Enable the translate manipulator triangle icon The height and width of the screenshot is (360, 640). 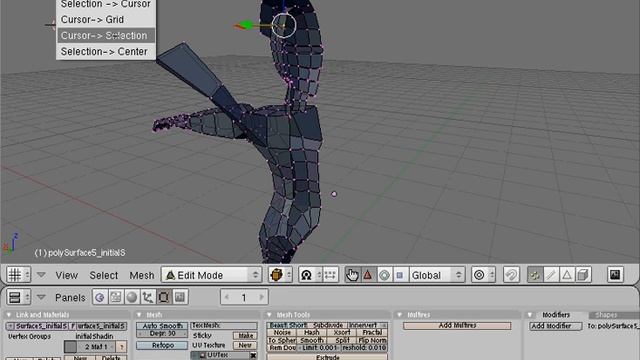tap(368, 275)
